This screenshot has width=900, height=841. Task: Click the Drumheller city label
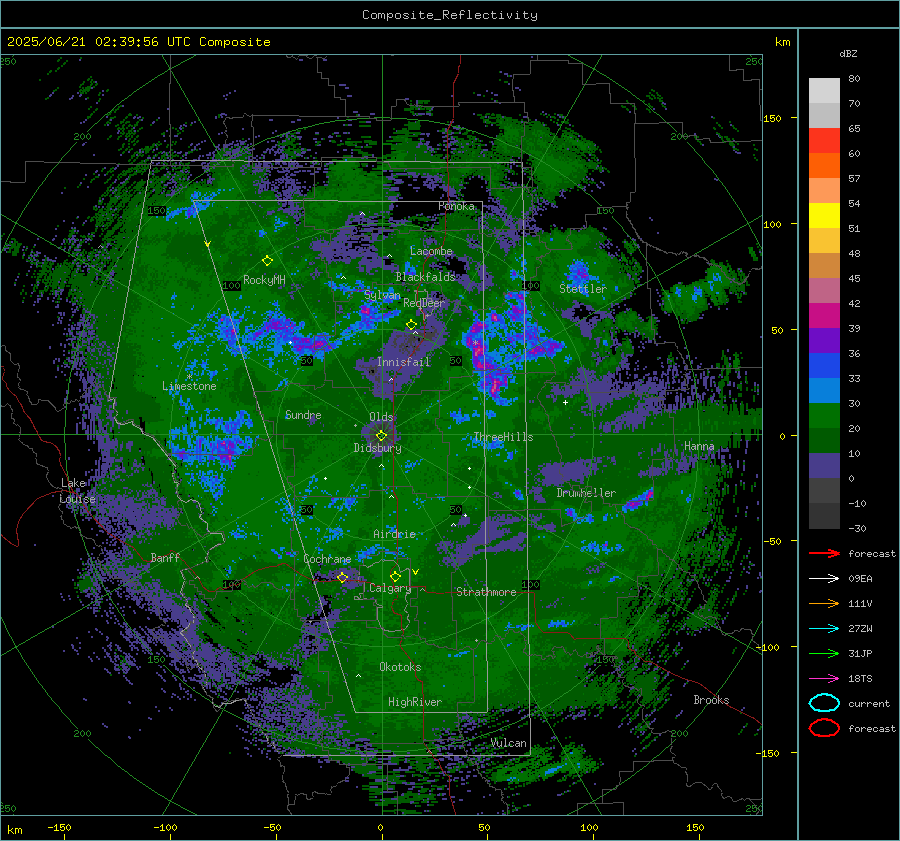586,493
